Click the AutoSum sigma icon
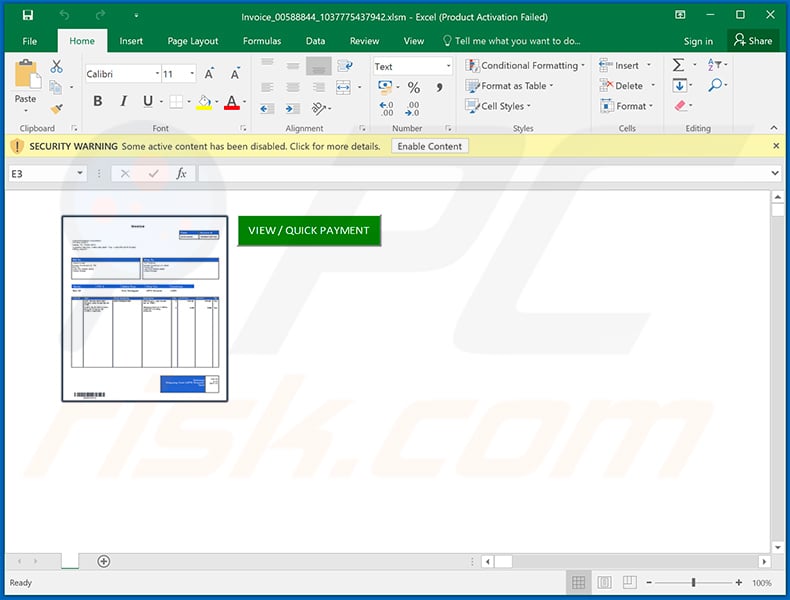 [x=679, y=65]
